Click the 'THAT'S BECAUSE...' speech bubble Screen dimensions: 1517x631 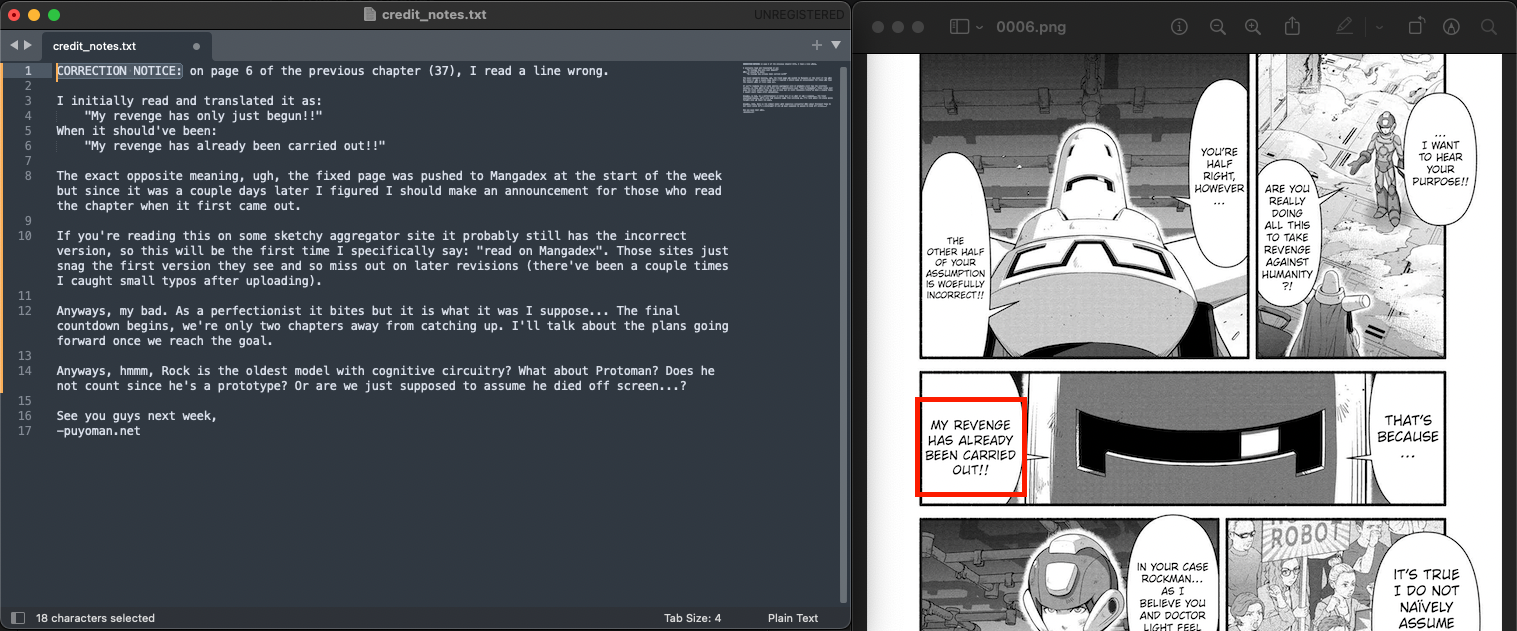[1407, 437]
